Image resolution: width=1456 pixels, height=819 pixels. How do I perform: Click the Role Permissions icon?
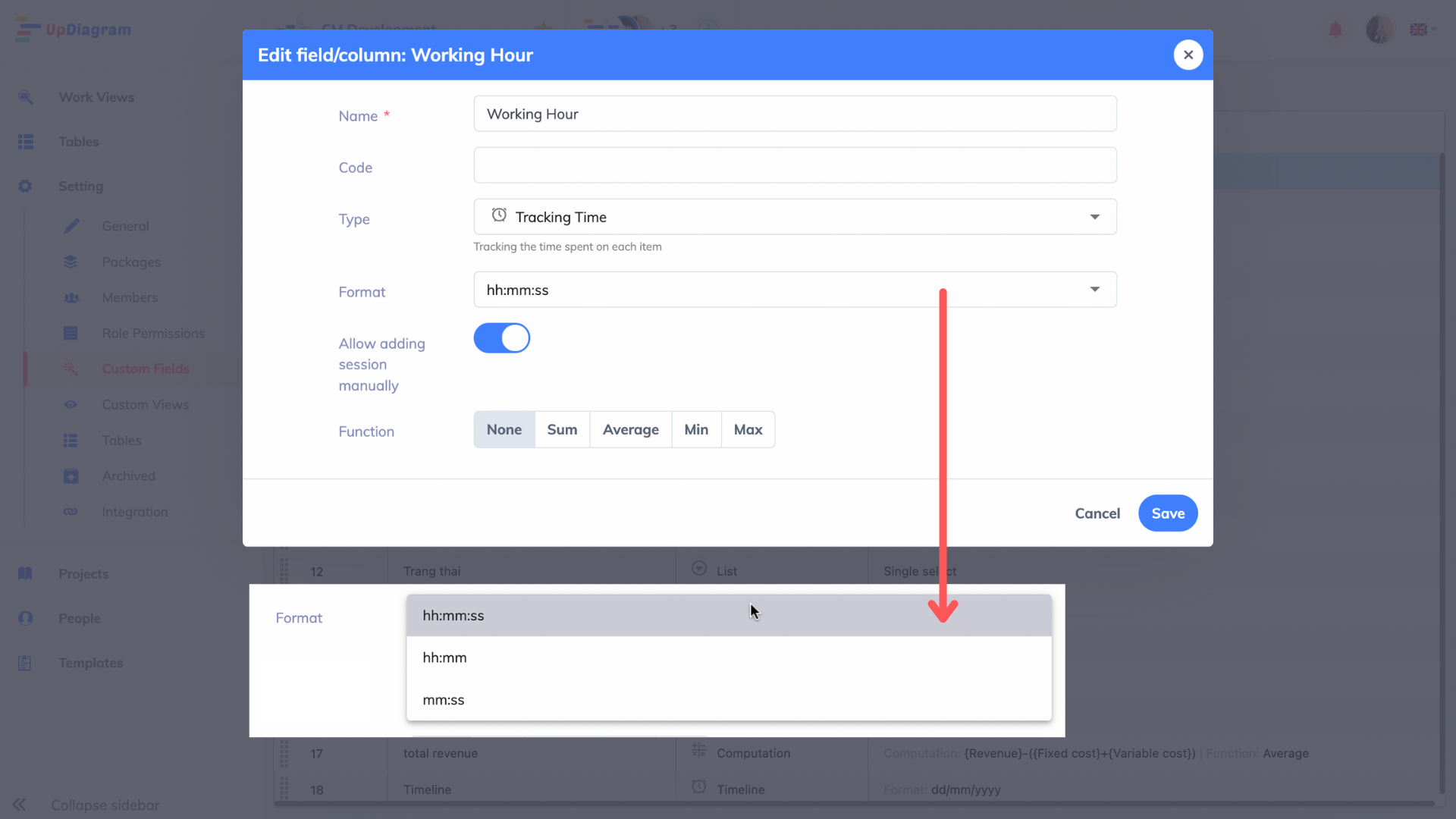coord(71,333)
